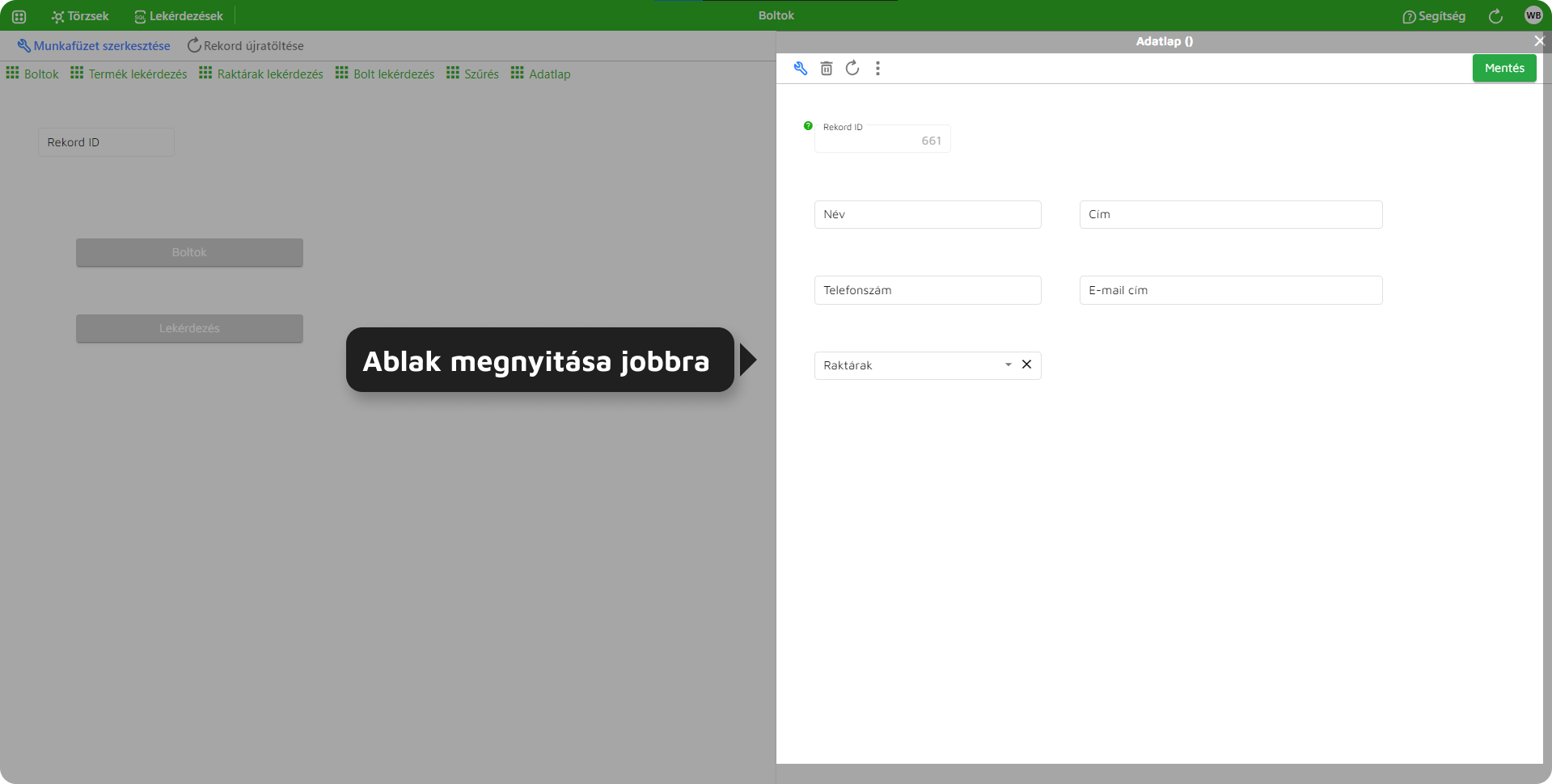1552x784 pixels.
Task: Open the Törzsek menu
Action: click(x=80, y=16)
